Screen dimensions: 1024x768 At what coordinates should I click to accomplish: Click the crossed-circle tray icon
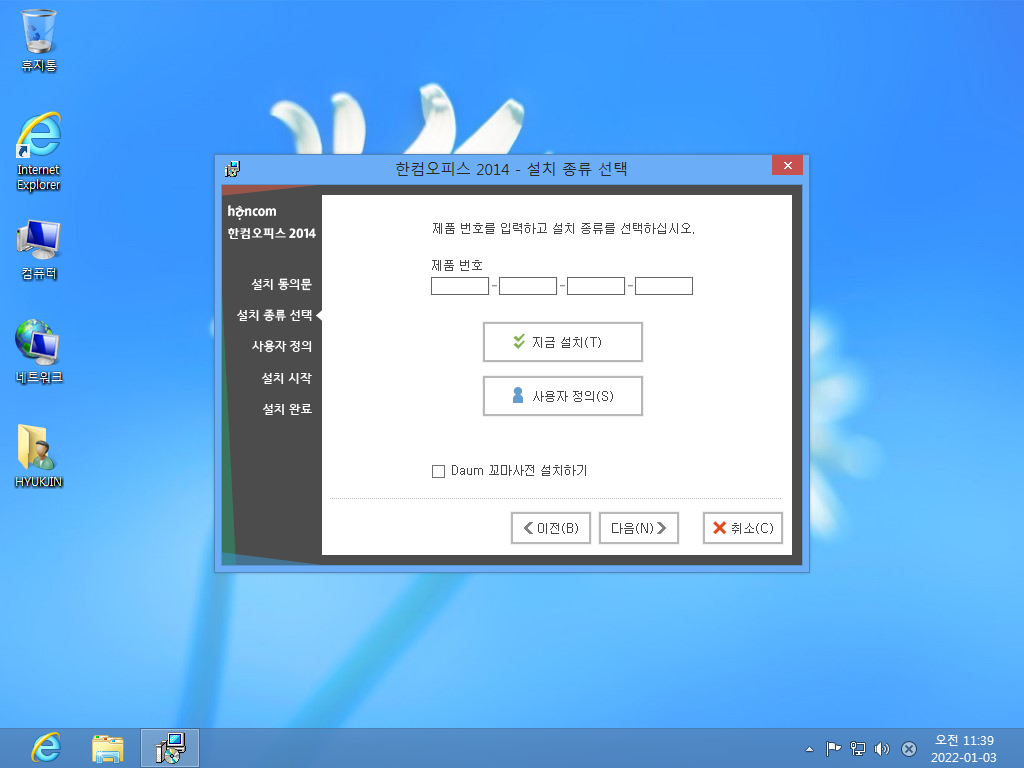(908, 749)
